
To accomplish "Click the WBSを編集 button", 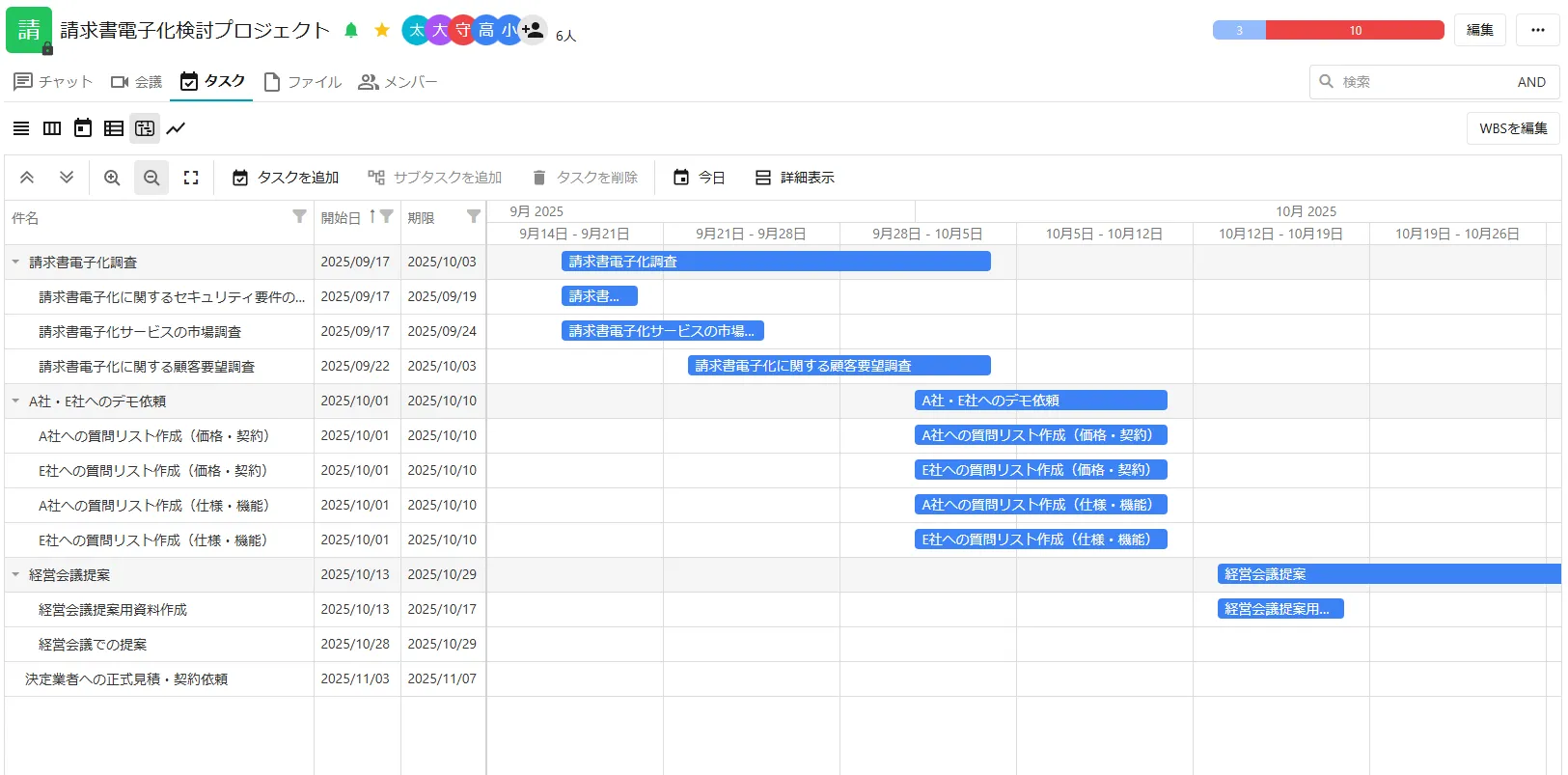I will tap(1512, 128).
